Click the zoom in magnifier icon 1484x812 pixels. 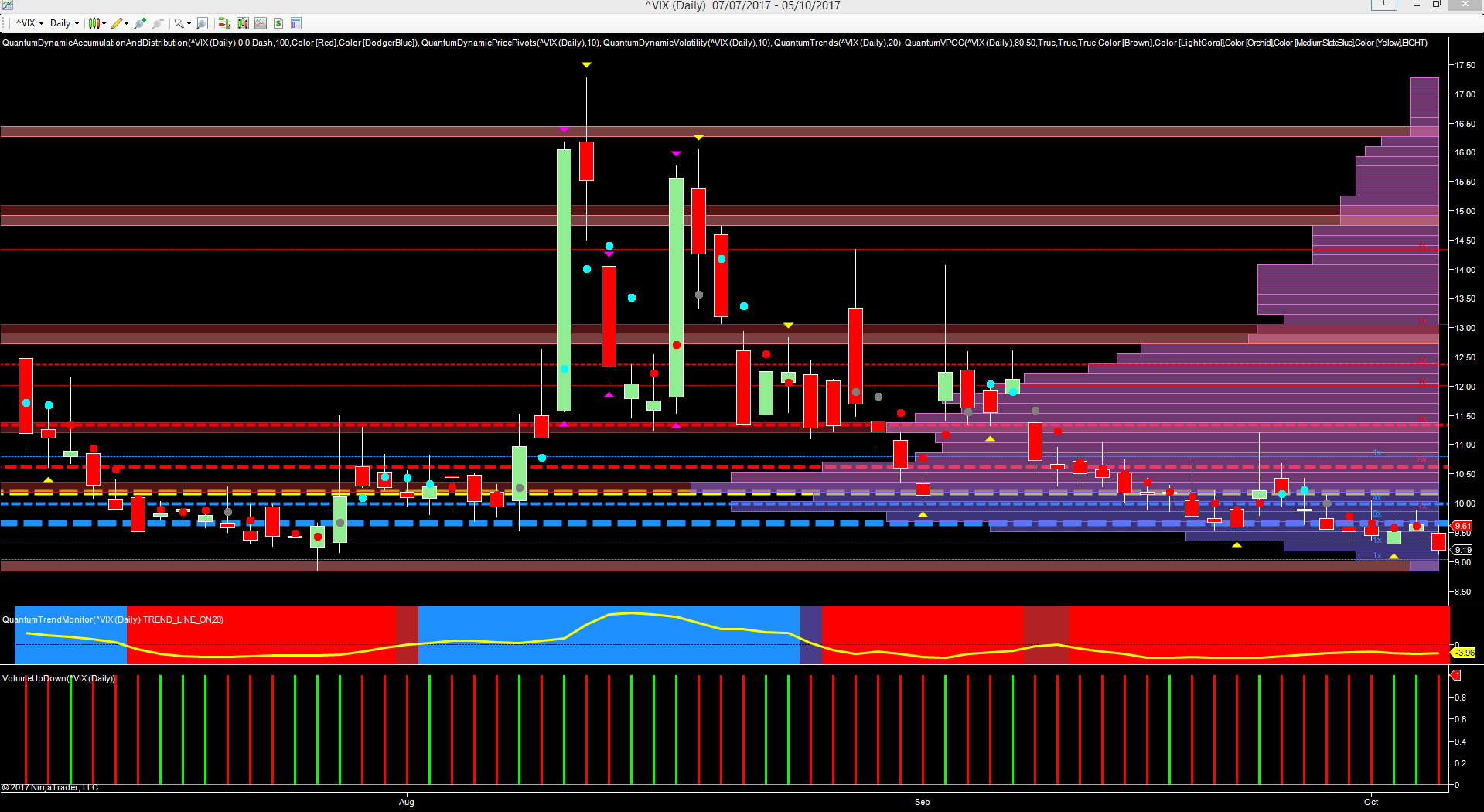pos(140,23)
